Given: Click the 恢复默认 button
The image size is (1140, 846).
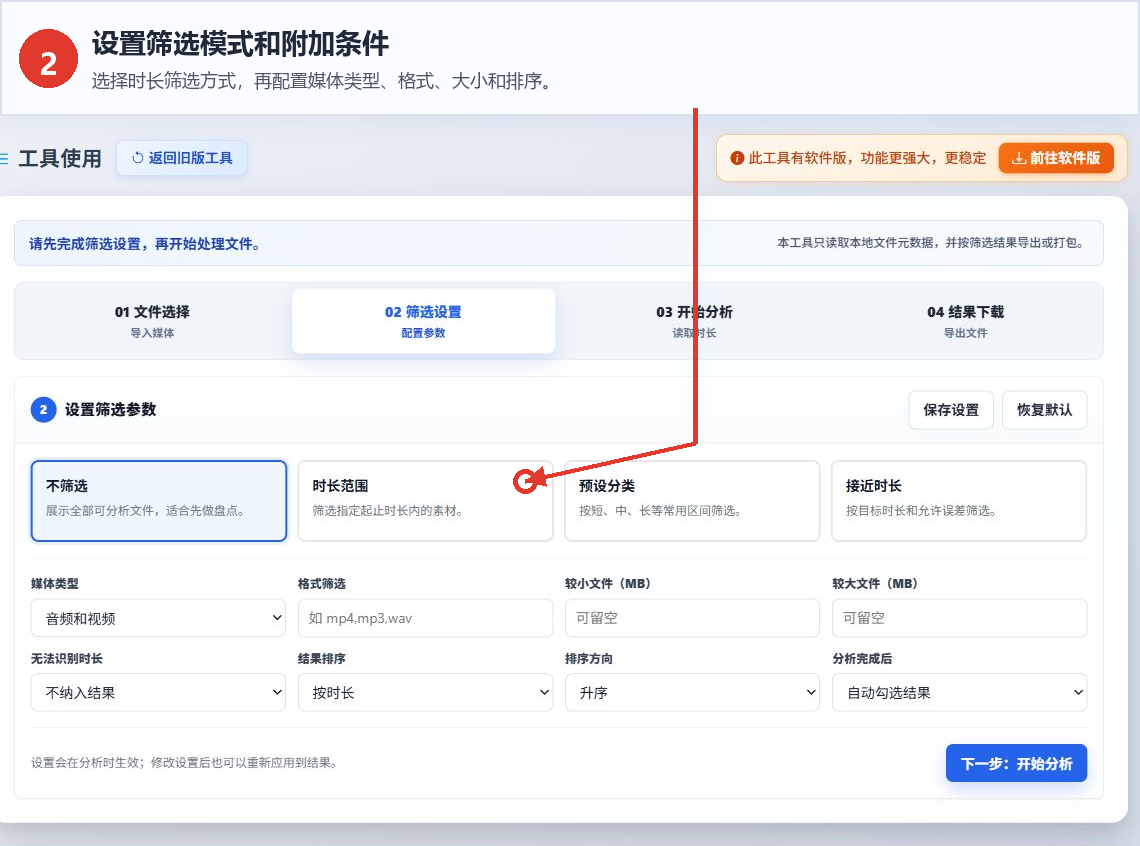Looking at the screenshot, I should [x=1044, y=410].
